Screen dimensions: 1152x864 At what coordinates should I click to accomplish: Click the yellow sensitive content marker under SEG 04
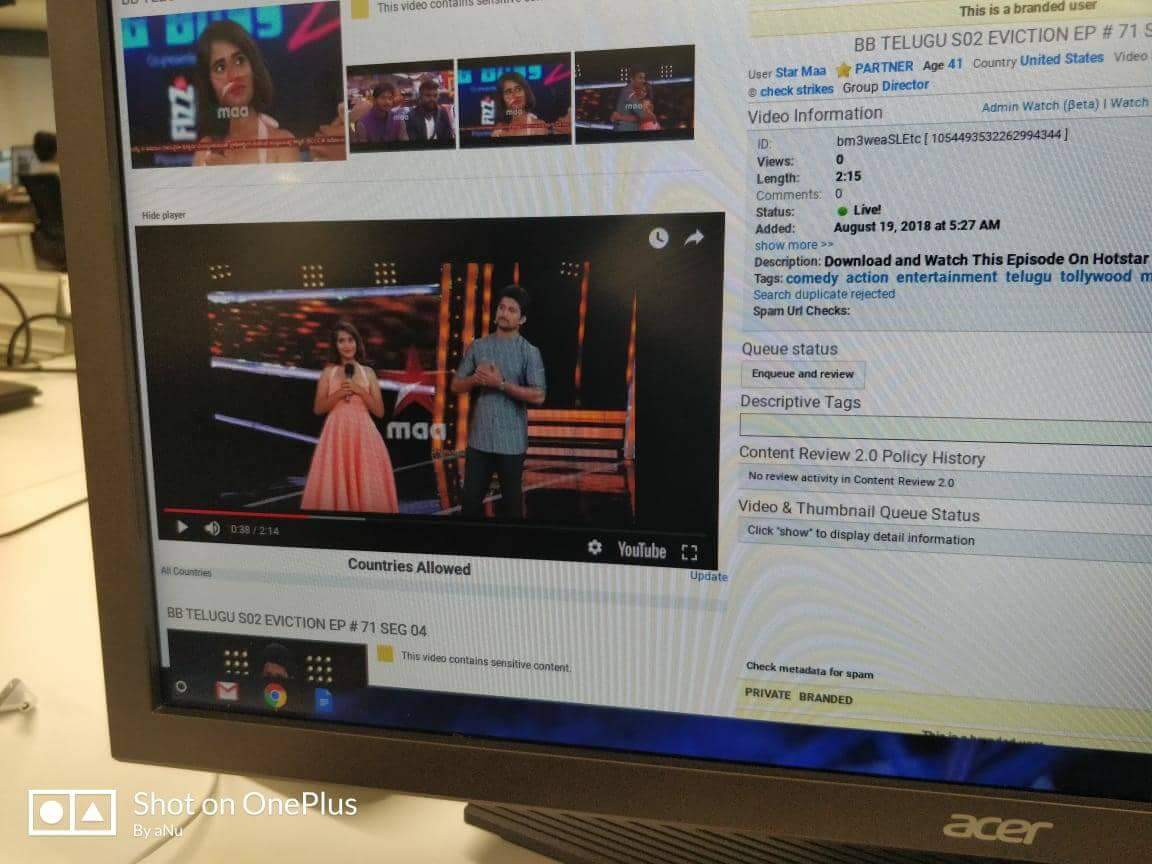click(384, 653)
